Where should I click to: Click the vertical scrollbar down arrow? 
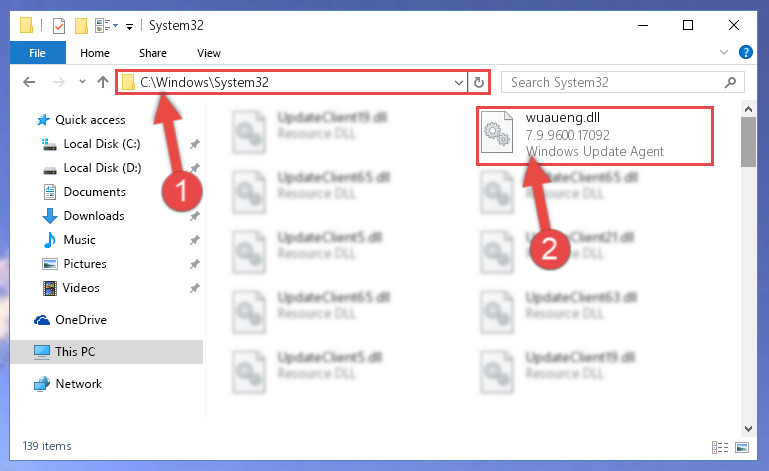[x=748, y=429]
